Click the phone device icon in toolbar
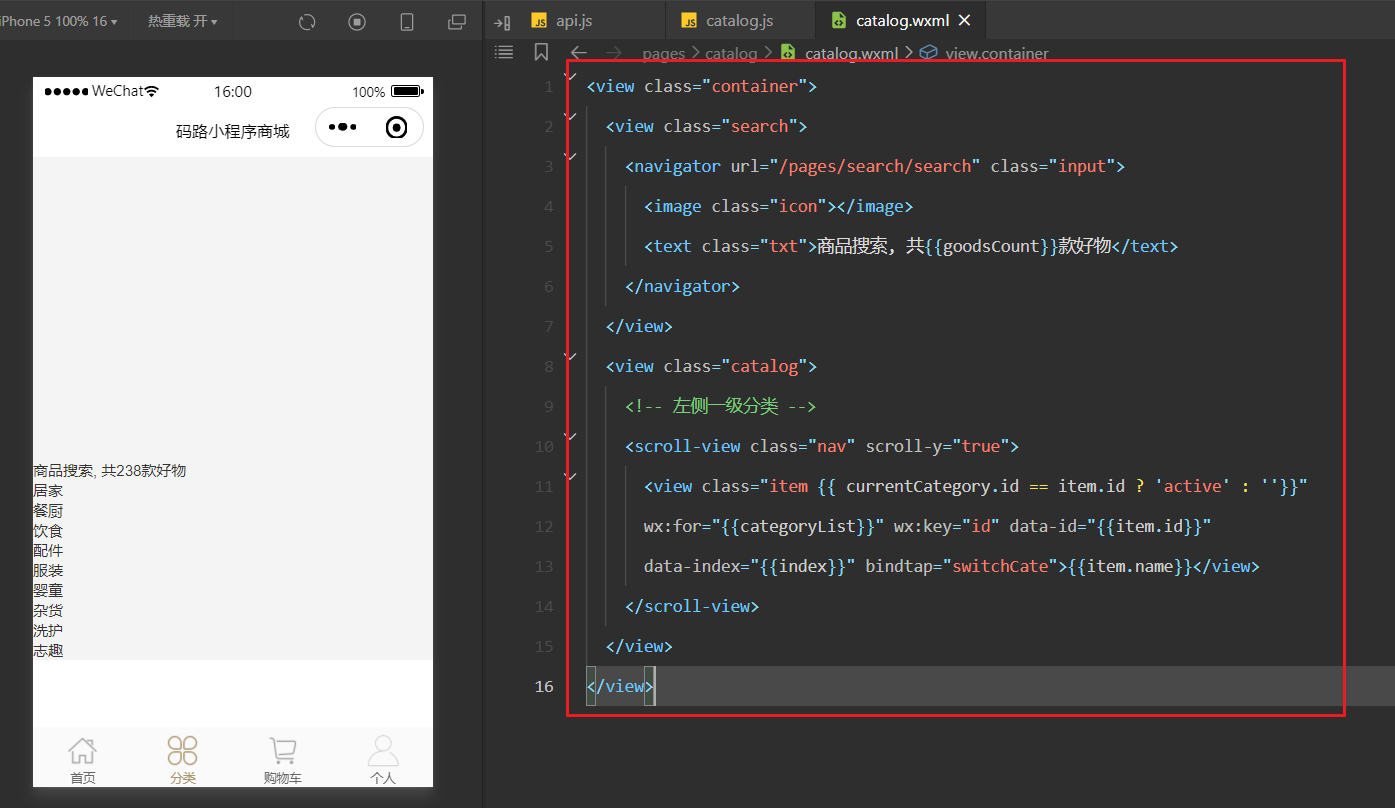The image size is (1395, 808). coord(407,21)
